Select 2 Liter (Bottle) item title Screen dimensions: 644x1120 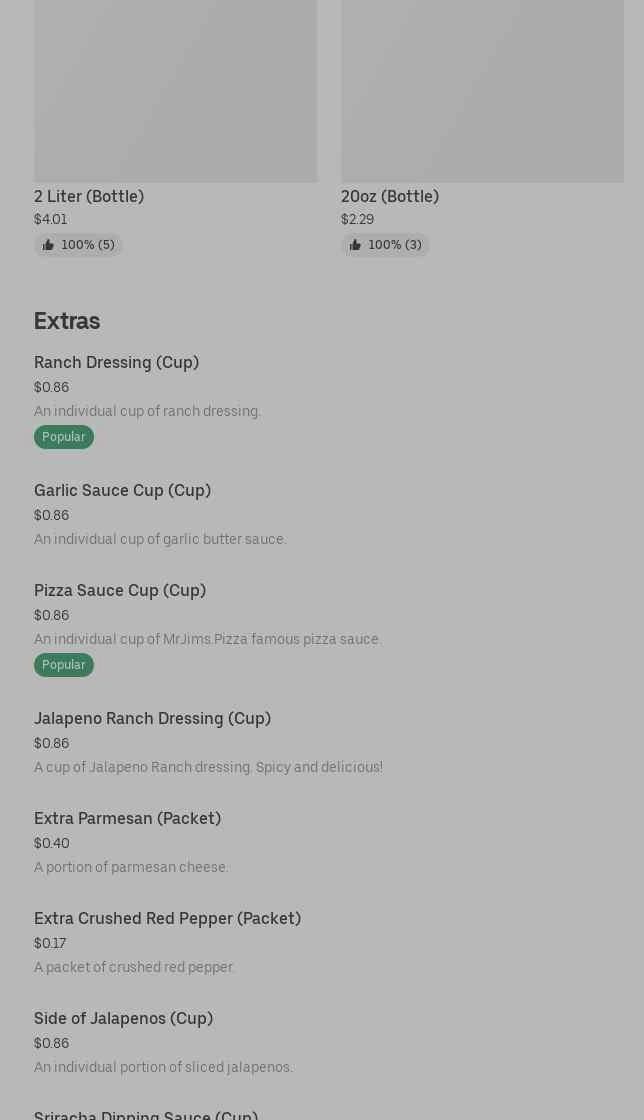[89, 197]
